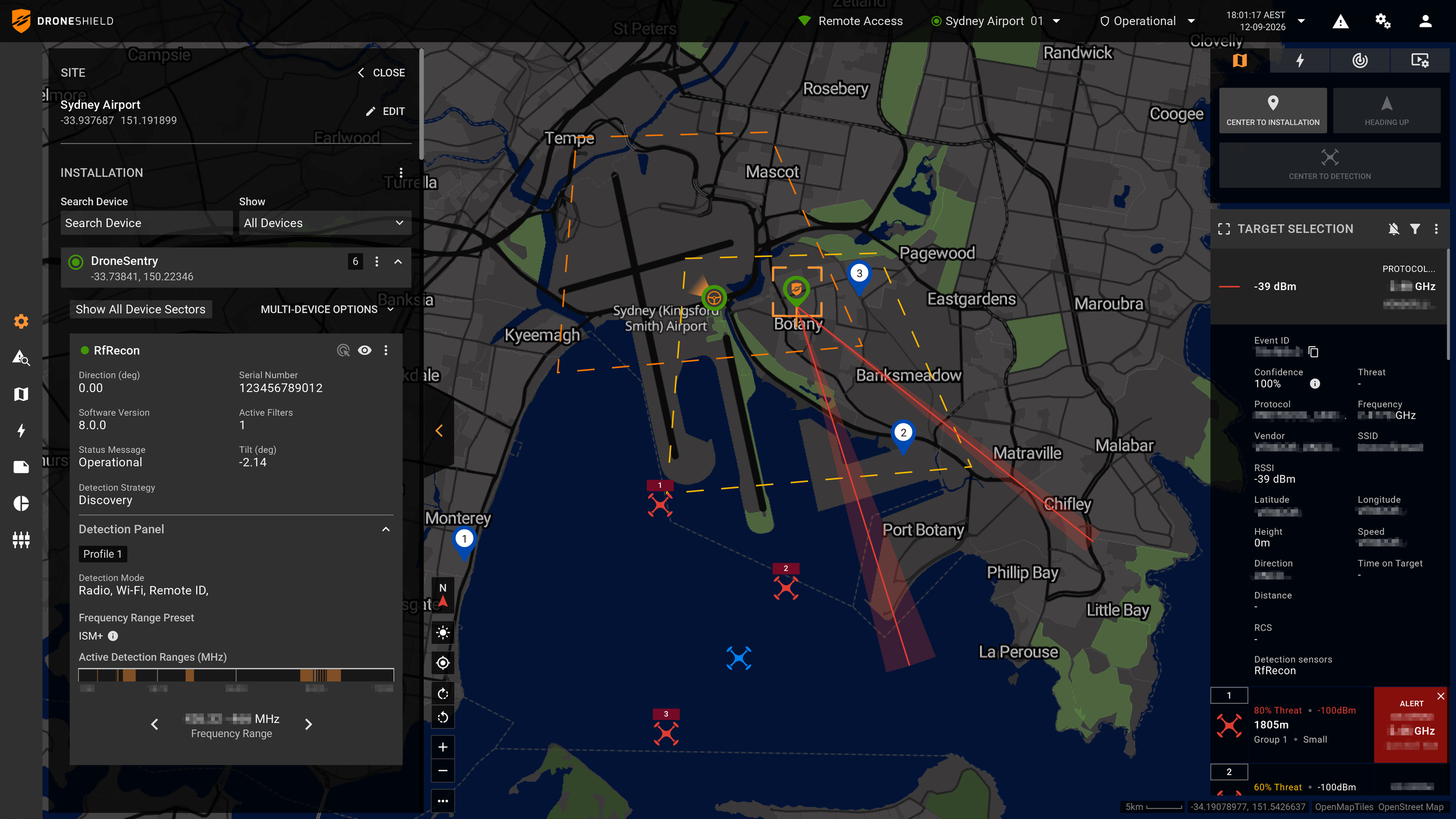Show Confidence info tooltip icon

(1314, 383)
